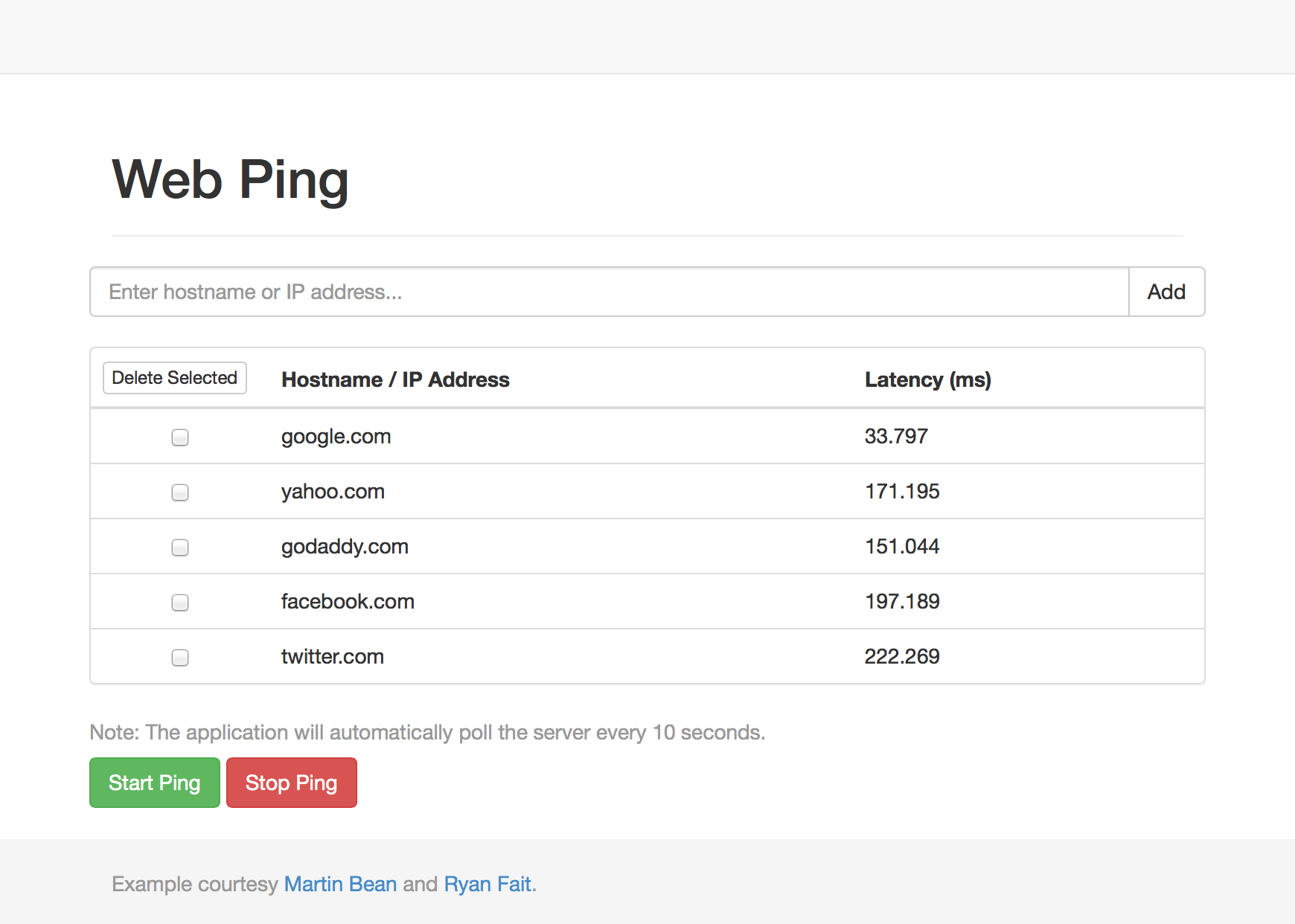Viewport: 1295px width, 924px height.
Task: Click the 151.044 latency value
Action: [902, 546]
